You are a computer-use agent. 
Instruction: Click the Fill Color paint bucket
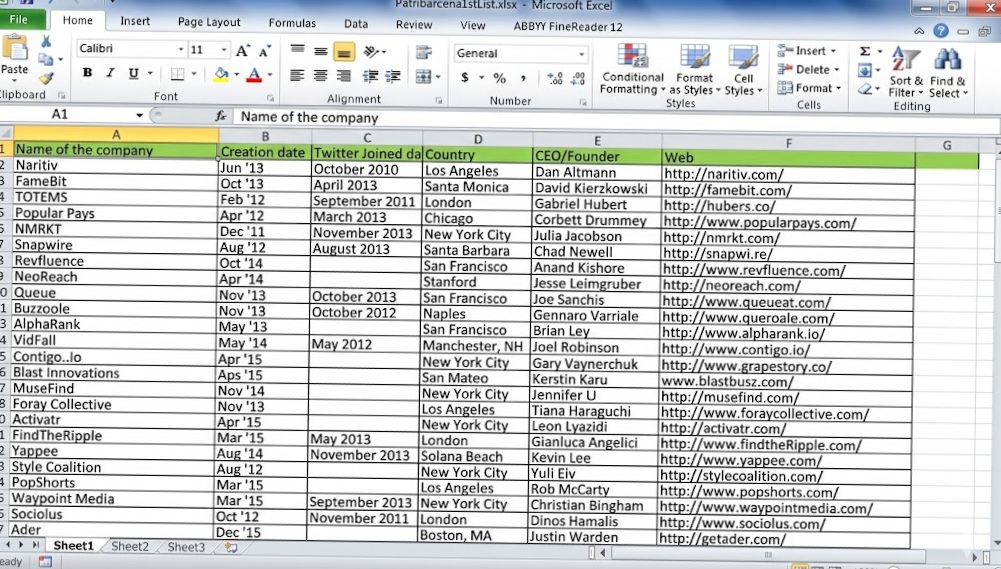[x=221, y=75]
